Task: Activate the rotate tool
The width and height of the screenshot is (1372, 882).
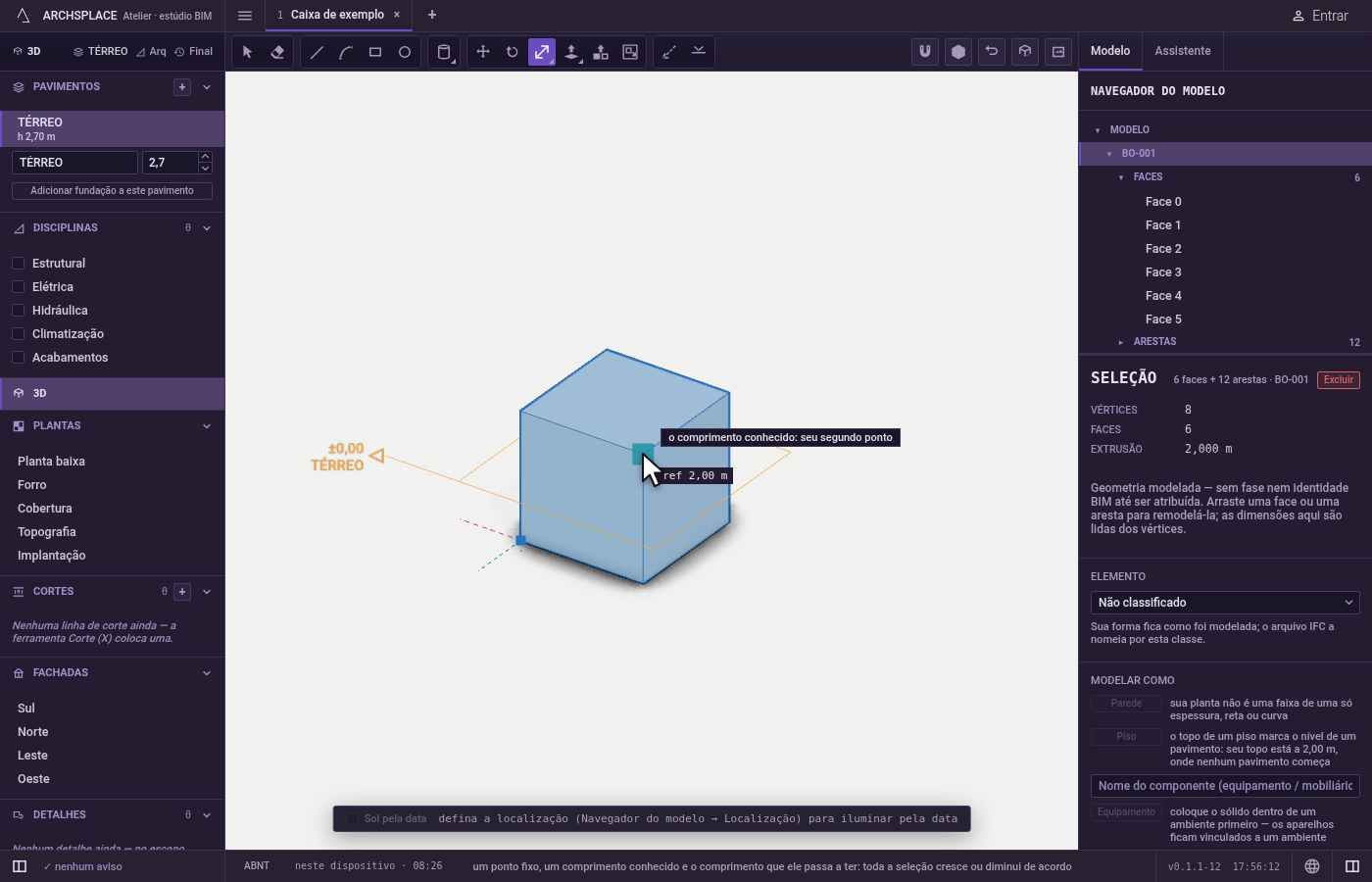Action: (x=513, y=52)
